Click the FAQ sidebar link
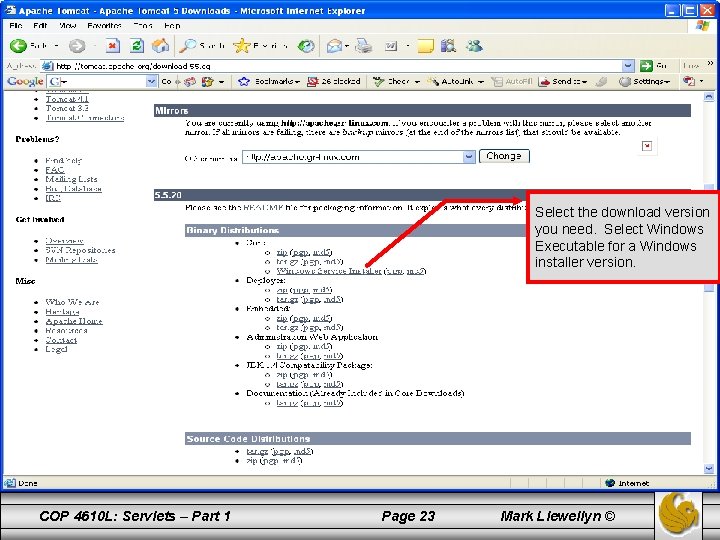The width and height of the screenshot is (720, 540). 55,170
